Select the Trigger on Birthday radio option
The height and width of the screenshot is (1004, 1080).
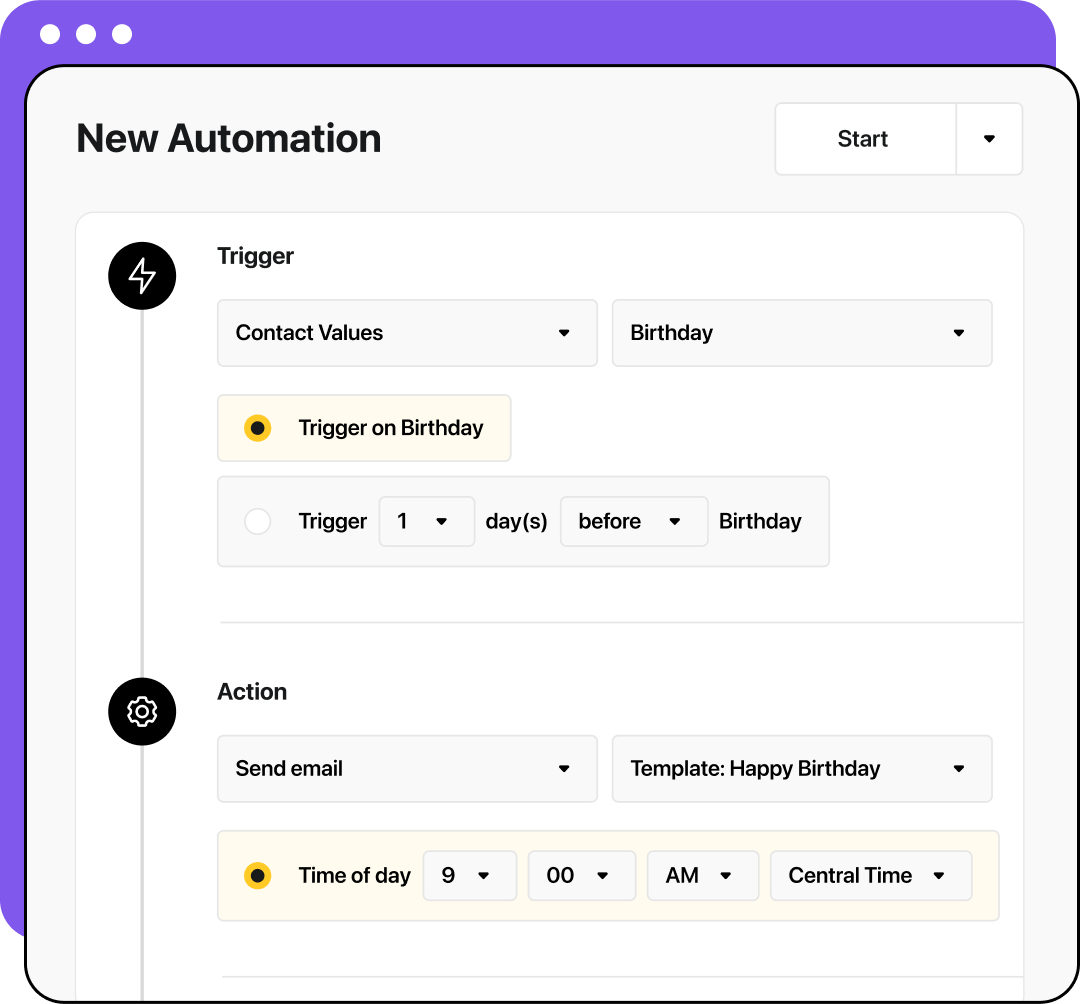tap(258, 428)
